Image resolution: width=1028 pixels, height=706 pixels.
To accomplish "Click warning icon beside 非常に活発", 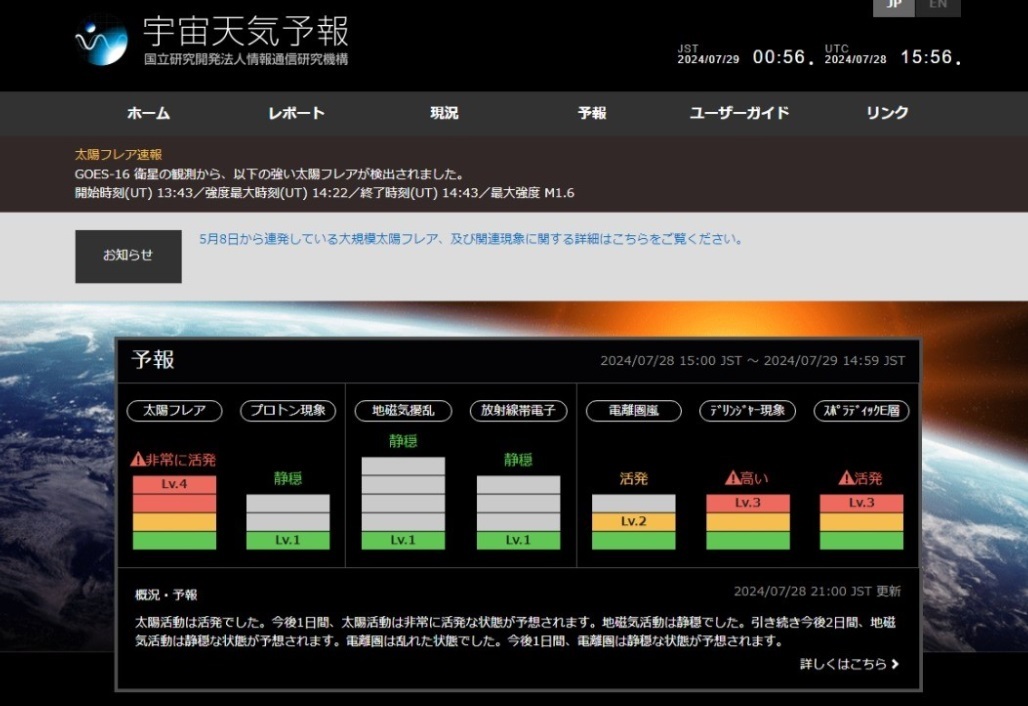I will 138,460.
